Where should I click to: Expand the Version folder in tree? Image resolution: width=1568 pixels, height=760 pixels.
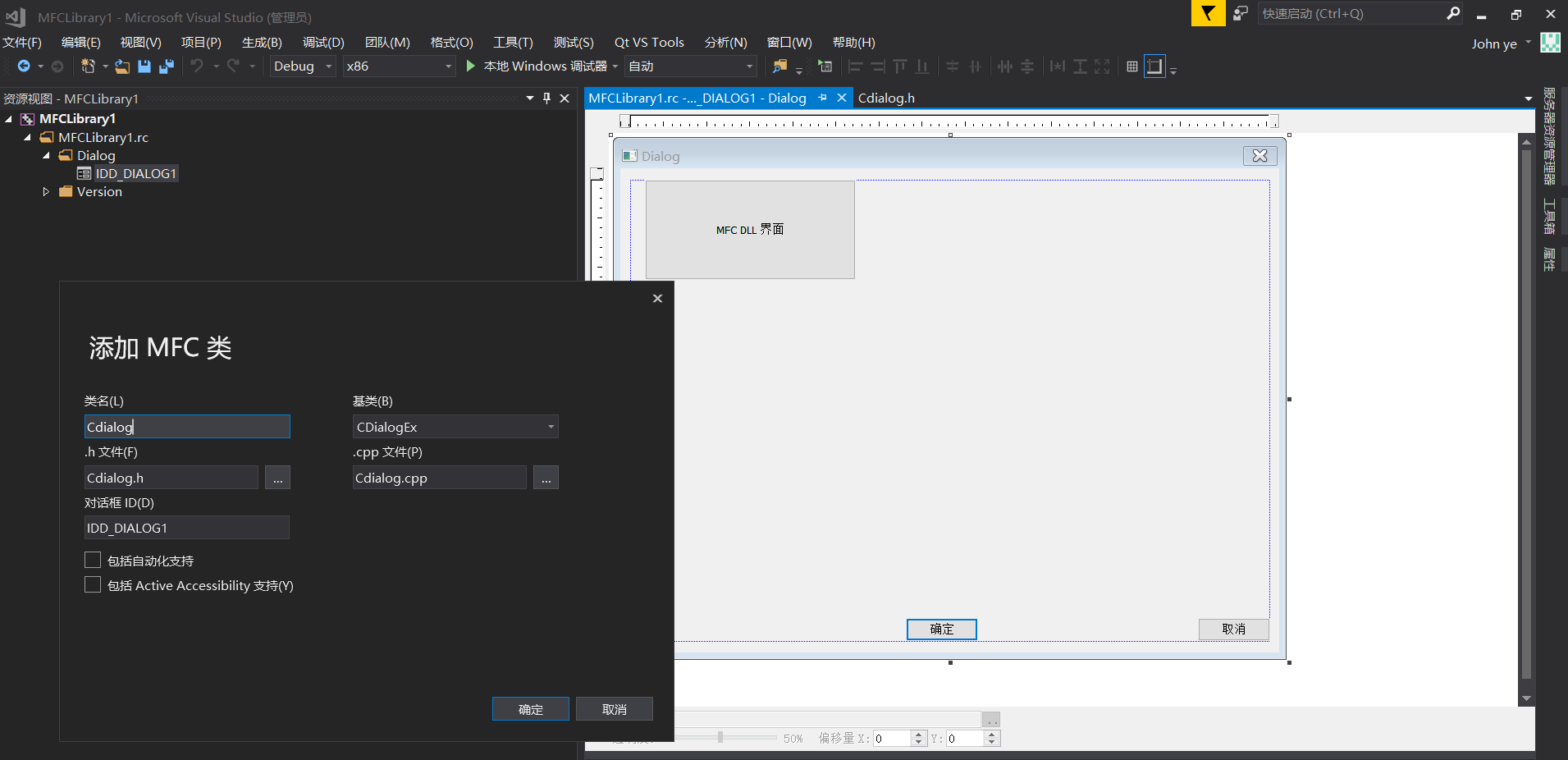tap(46, 192)
